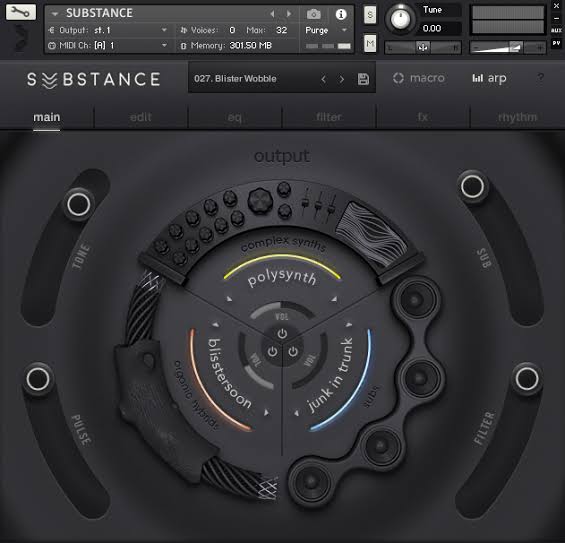Expand the SUBSTANCE instrument name dropdown arrow
The image size is (565, 543).
click(55, 14)
